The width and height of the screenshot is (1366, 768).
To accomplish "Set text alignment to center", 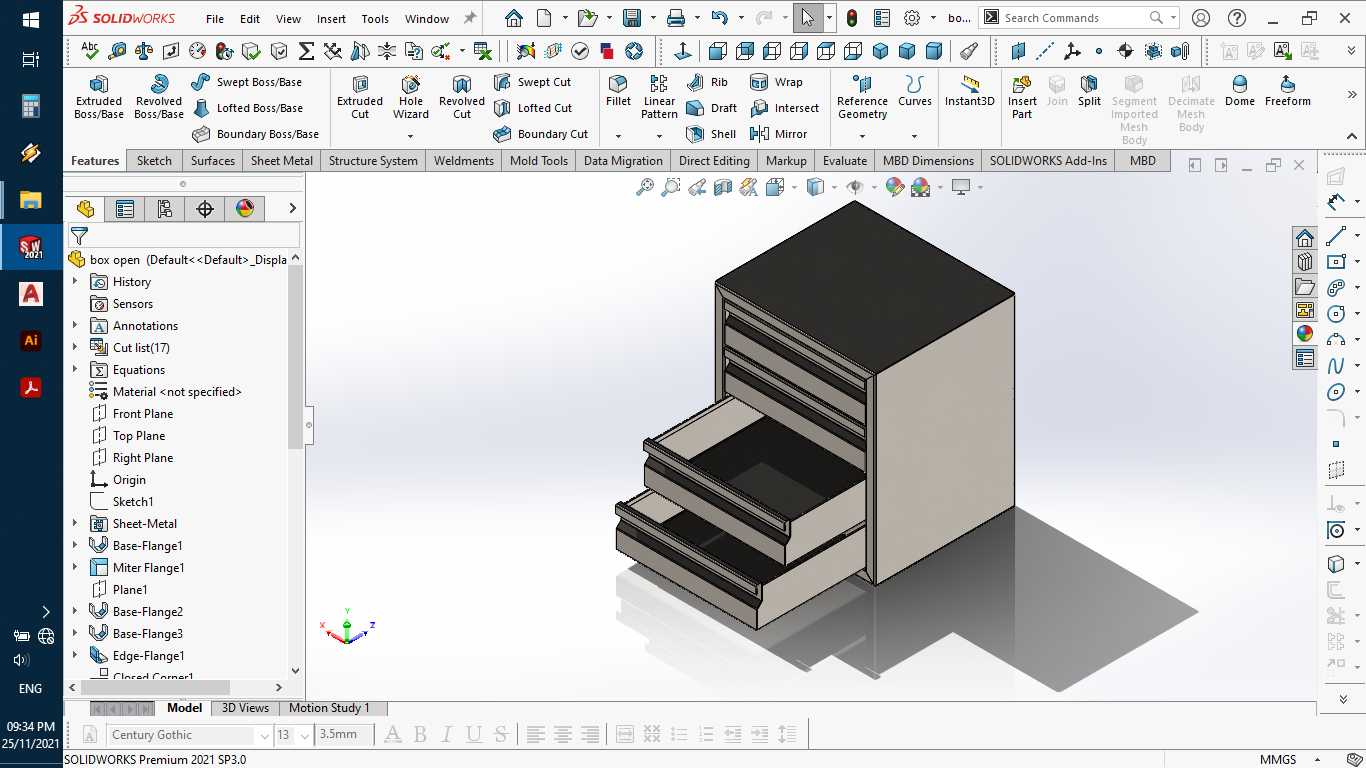I will 563,735.
